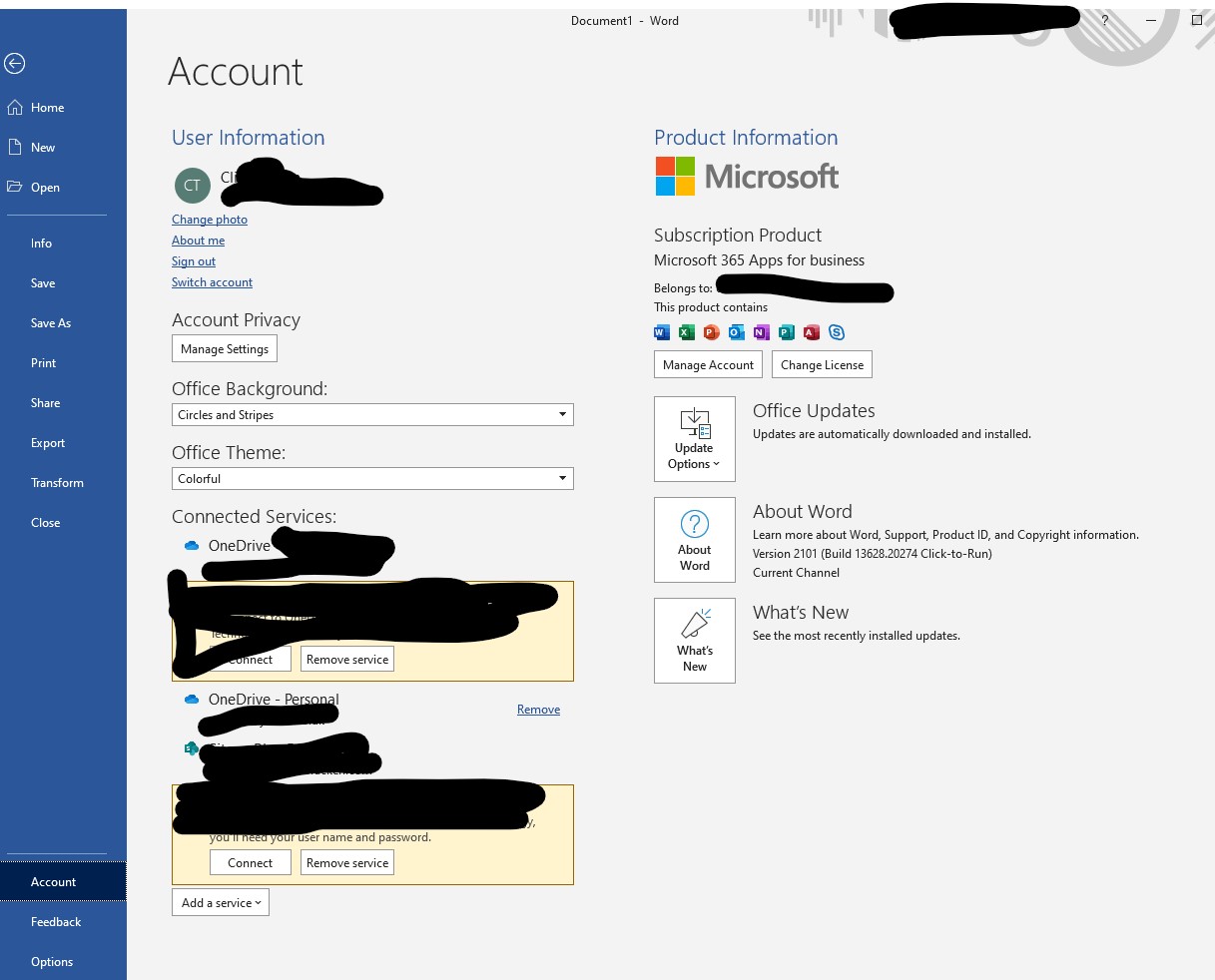Click the Outlook app icon under product contents
1215x980 pixels.
click(x=737, y=332)
